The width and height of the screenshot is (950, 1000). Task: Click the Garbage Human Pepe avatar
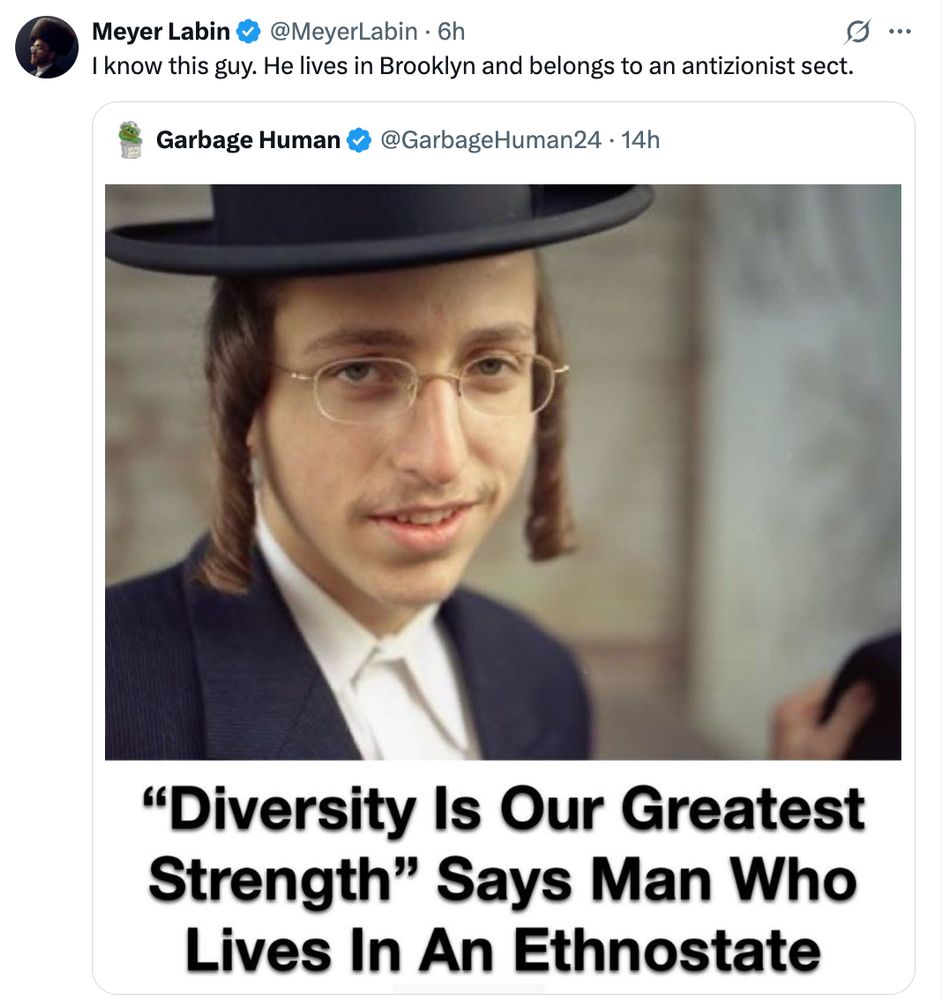pos(131,140)
